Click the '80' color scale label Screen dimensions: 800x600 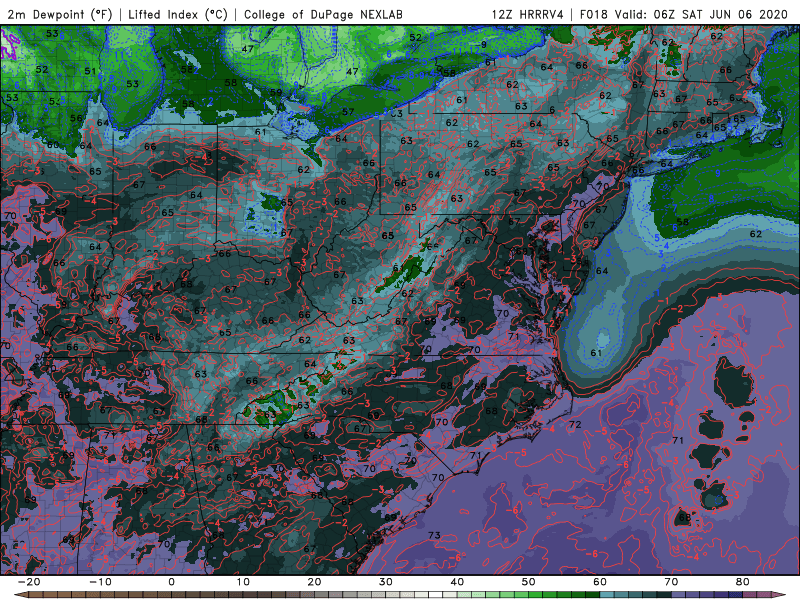click(x=743, y=582)
